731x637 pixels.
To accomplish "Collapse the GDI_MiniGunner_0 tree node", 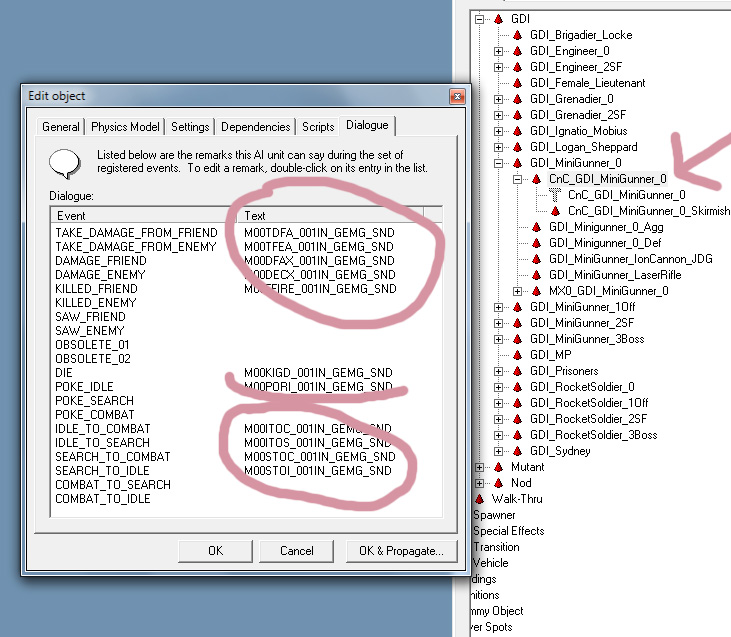I will click(498, 163).
